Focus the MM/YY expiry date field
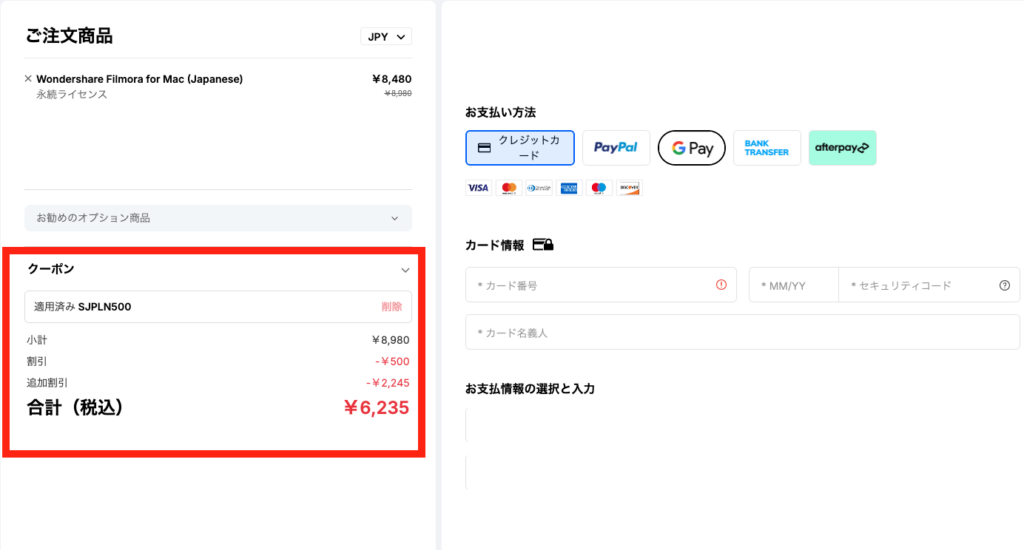 [x=793, y=285]
